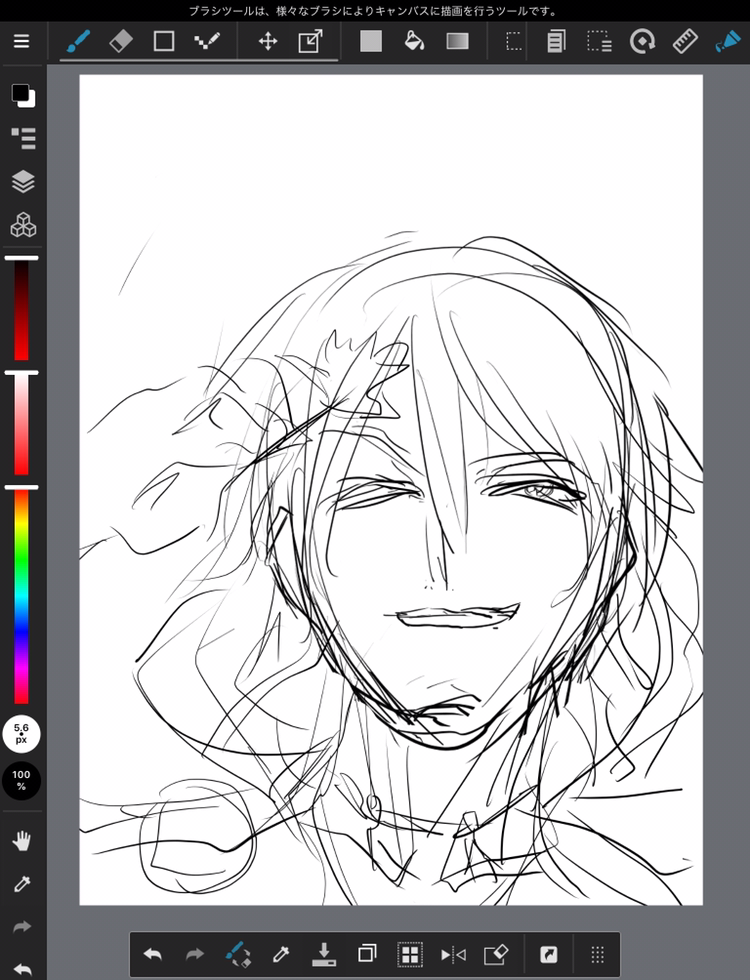Flip the canvas horizontally
This screenshot has width=750, height=980.
(x=452, y=954)
